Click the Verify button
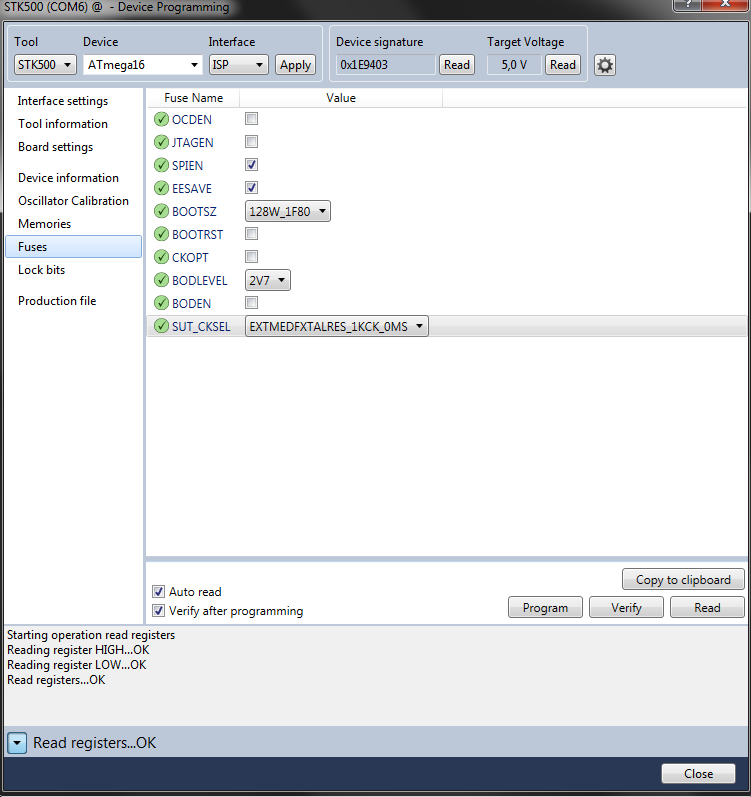Screen dimensions: 751x797 (626, 607)
